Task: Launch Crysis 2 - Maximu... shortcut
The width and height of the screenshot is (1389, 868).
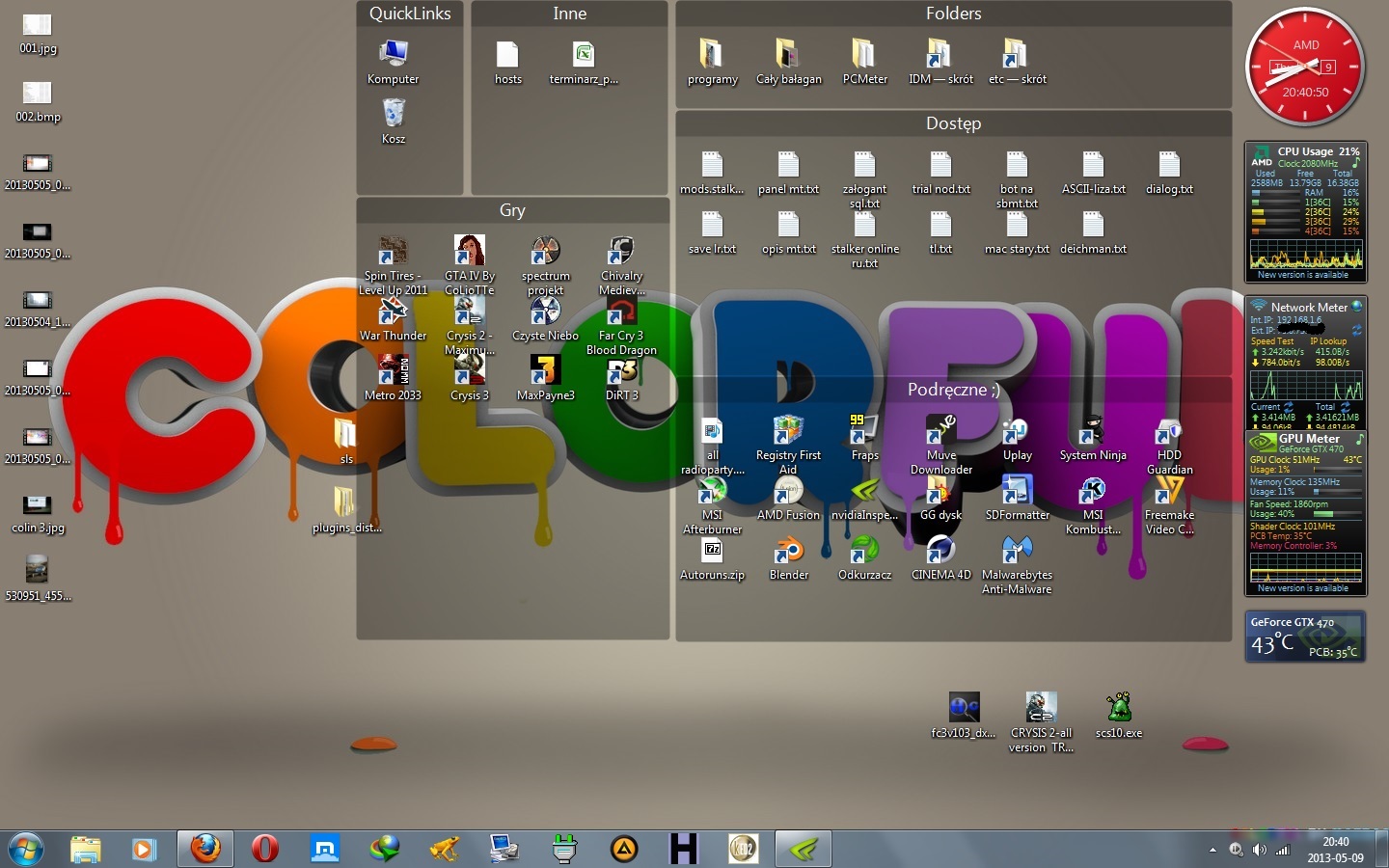Action: click(x=470, y=326)
